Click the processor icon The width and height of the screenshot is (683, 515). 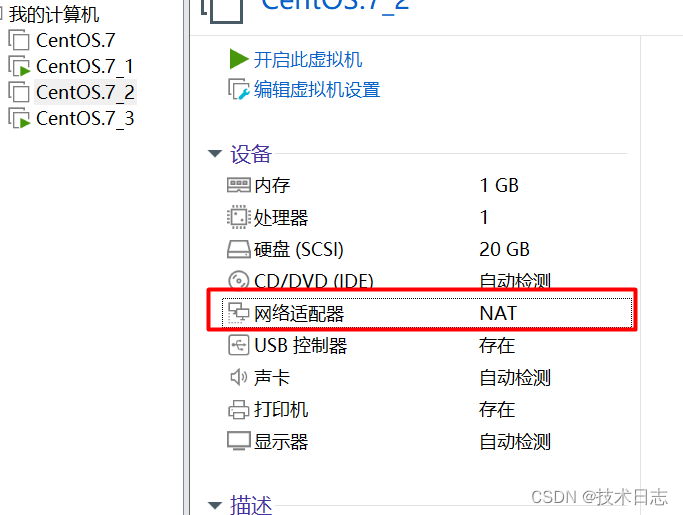239,217
